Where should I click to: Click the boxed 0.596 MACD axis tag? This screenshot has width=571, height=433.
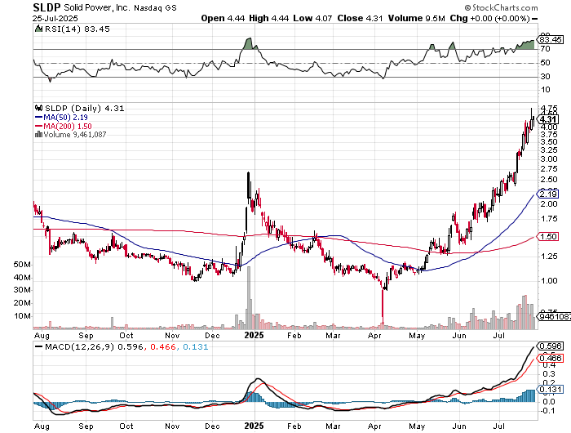[x=551, y=346]
